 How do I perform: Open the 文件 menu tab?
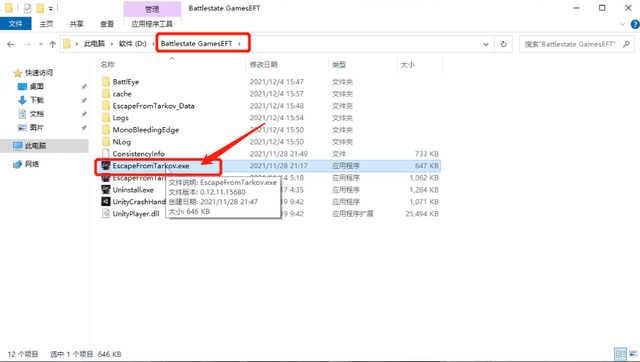click(16, 24)
